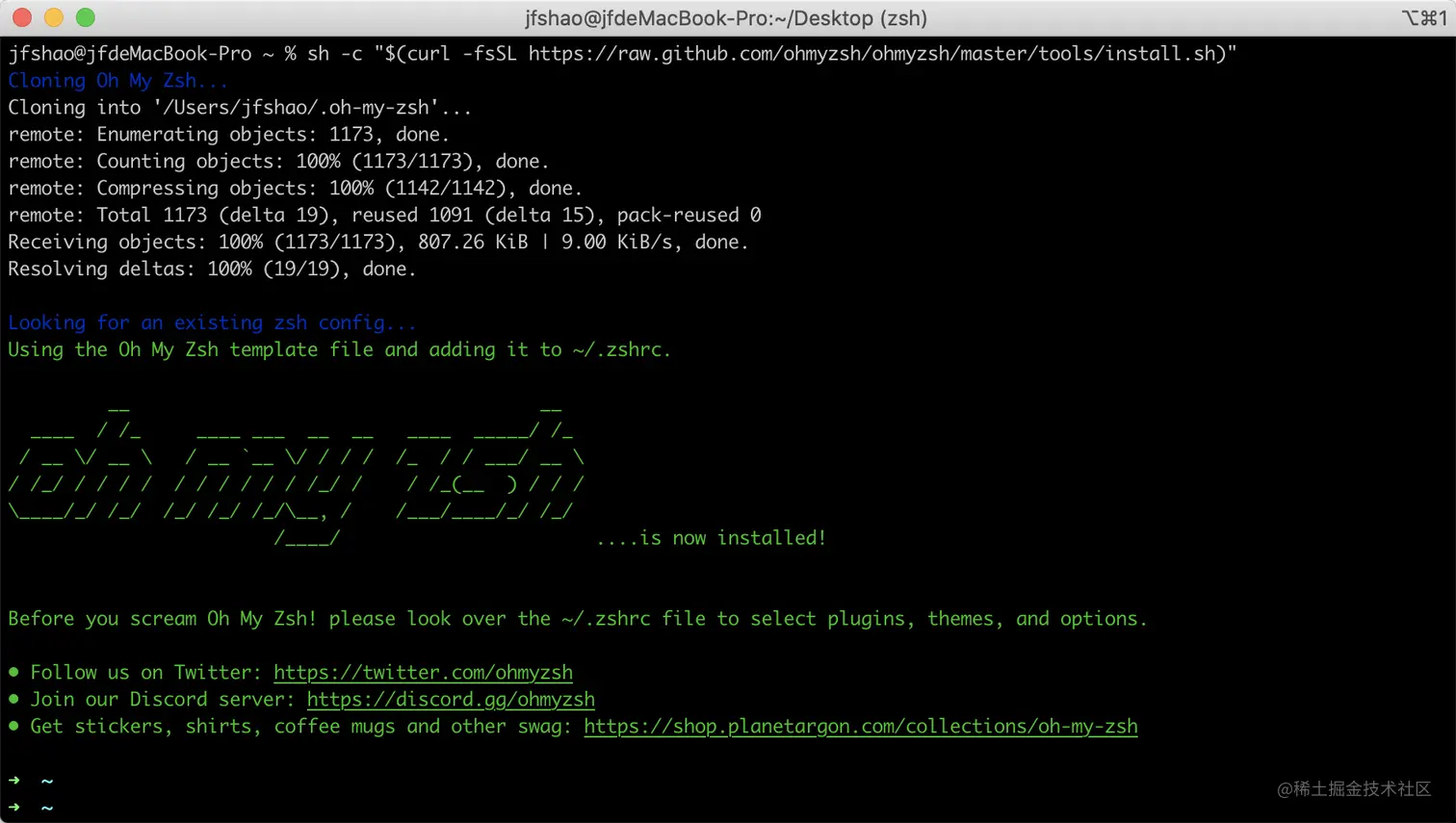The height and width of the screenshot is (823, 1456).
Task: Maximize terminal using green button
Action: coord(86,17)
